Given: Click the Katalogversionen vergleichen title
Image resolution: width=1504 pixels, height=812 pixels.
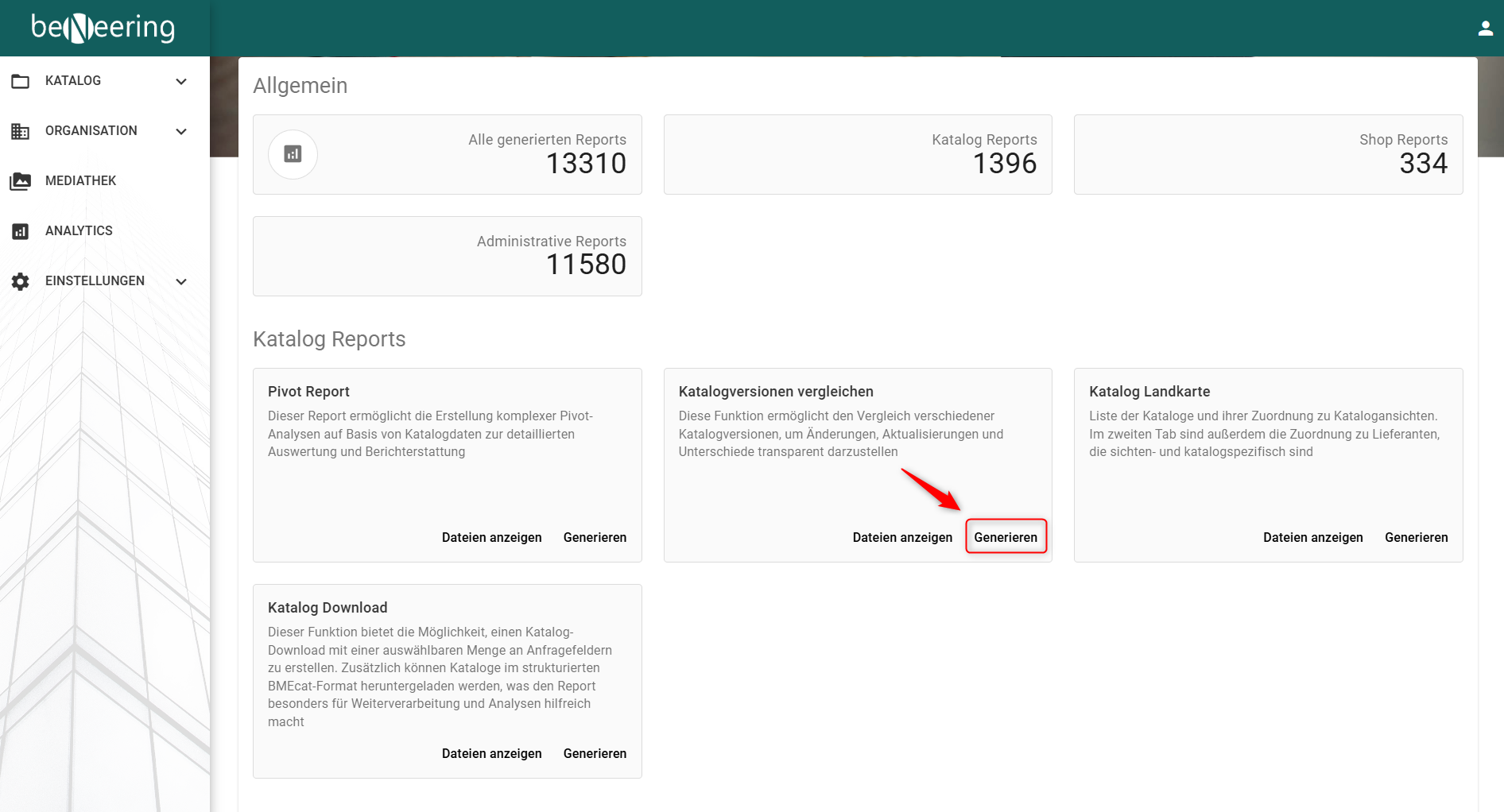Looking at the screenshot, I should click(776, 392).
